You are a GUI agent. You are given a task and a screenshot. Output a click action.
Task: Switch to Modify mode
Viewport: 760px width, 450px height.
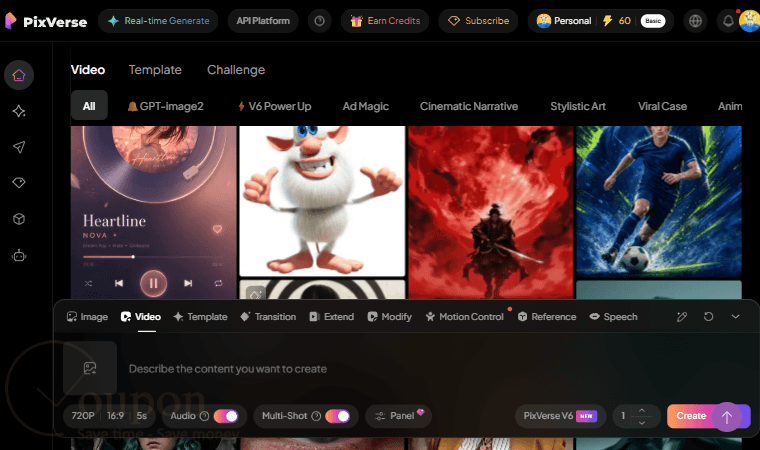point(390,317)
